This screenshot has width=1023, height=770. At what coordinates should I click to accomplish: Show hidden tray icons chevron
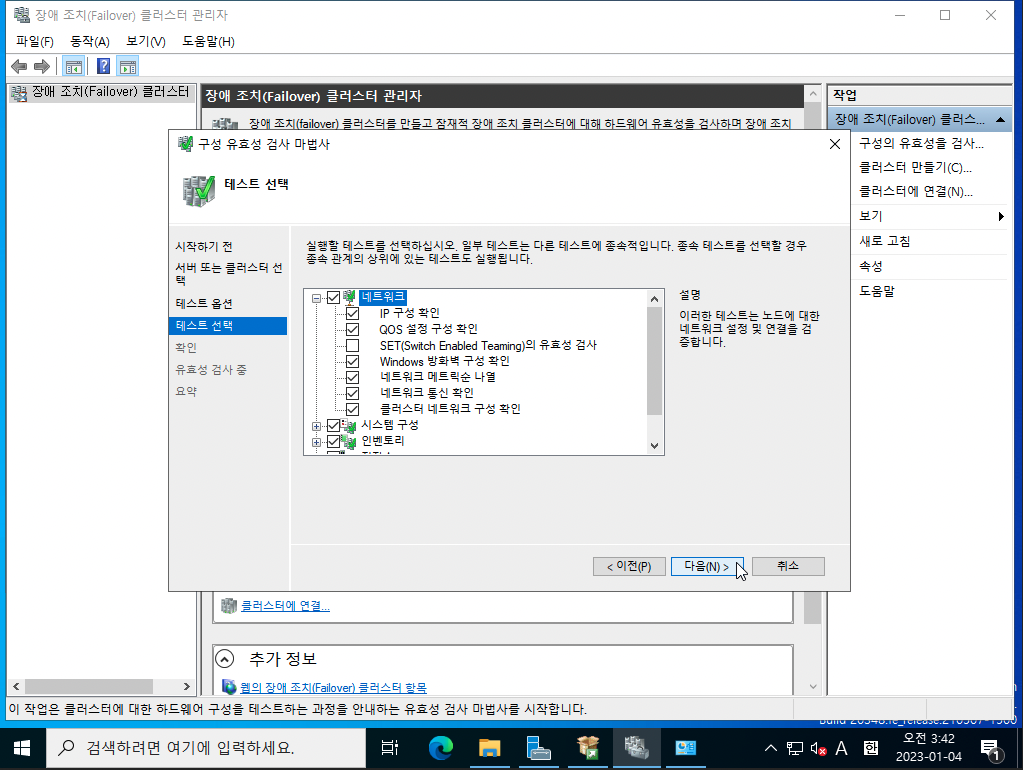[x=771, y=748]
